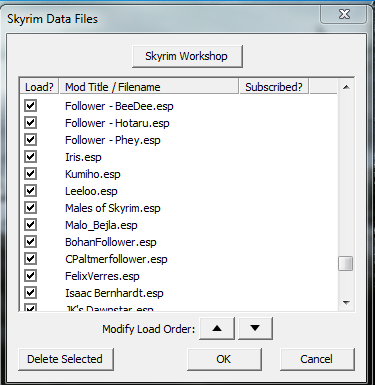375x385 pixels.
Task: Toggle Follower - Phey.esp load checkbox
Action: point(30,140)
